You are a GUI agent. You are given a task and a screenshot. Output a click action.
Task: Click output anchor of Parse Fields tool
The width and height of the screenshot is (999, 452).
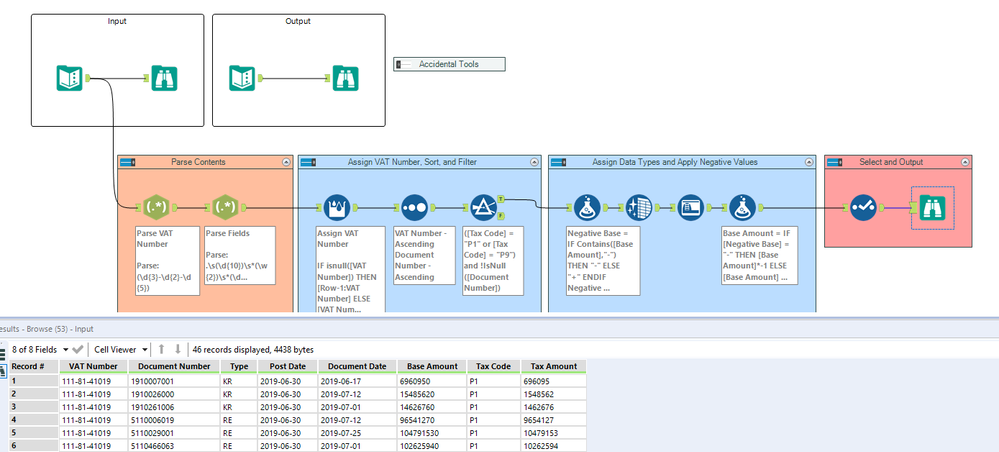coord(245,207)
